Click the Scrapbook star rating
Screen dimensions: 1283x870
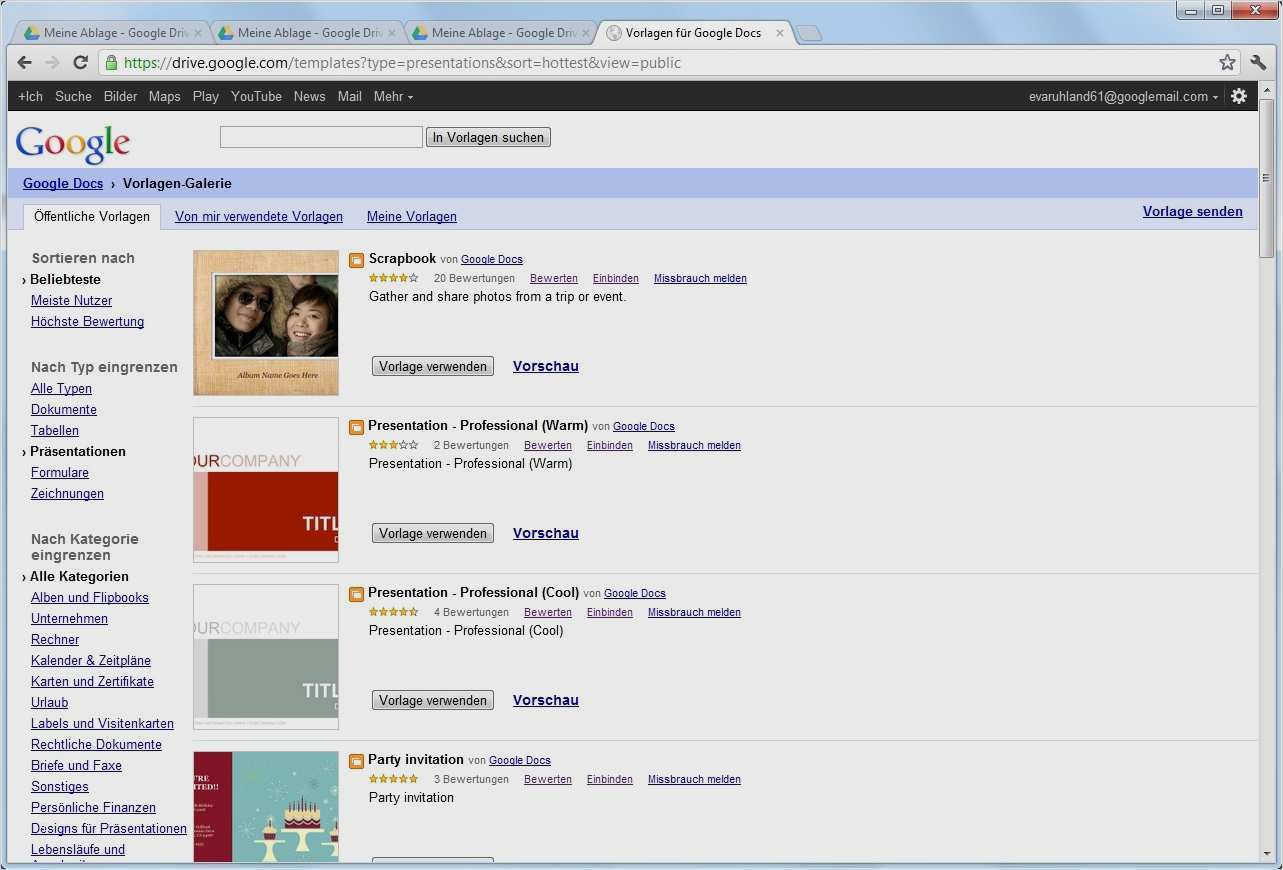(393, 279)
